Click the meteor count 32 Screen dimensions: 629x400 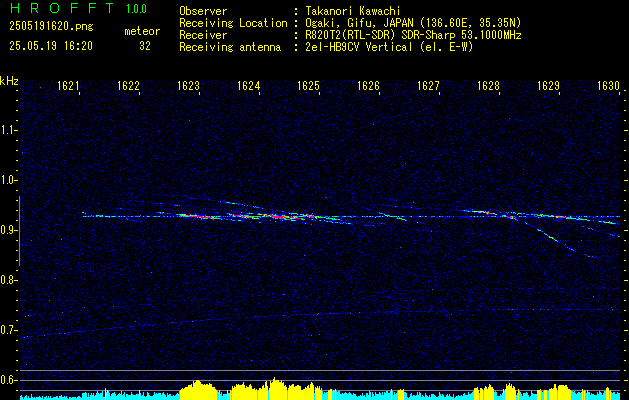click(145, 46)
